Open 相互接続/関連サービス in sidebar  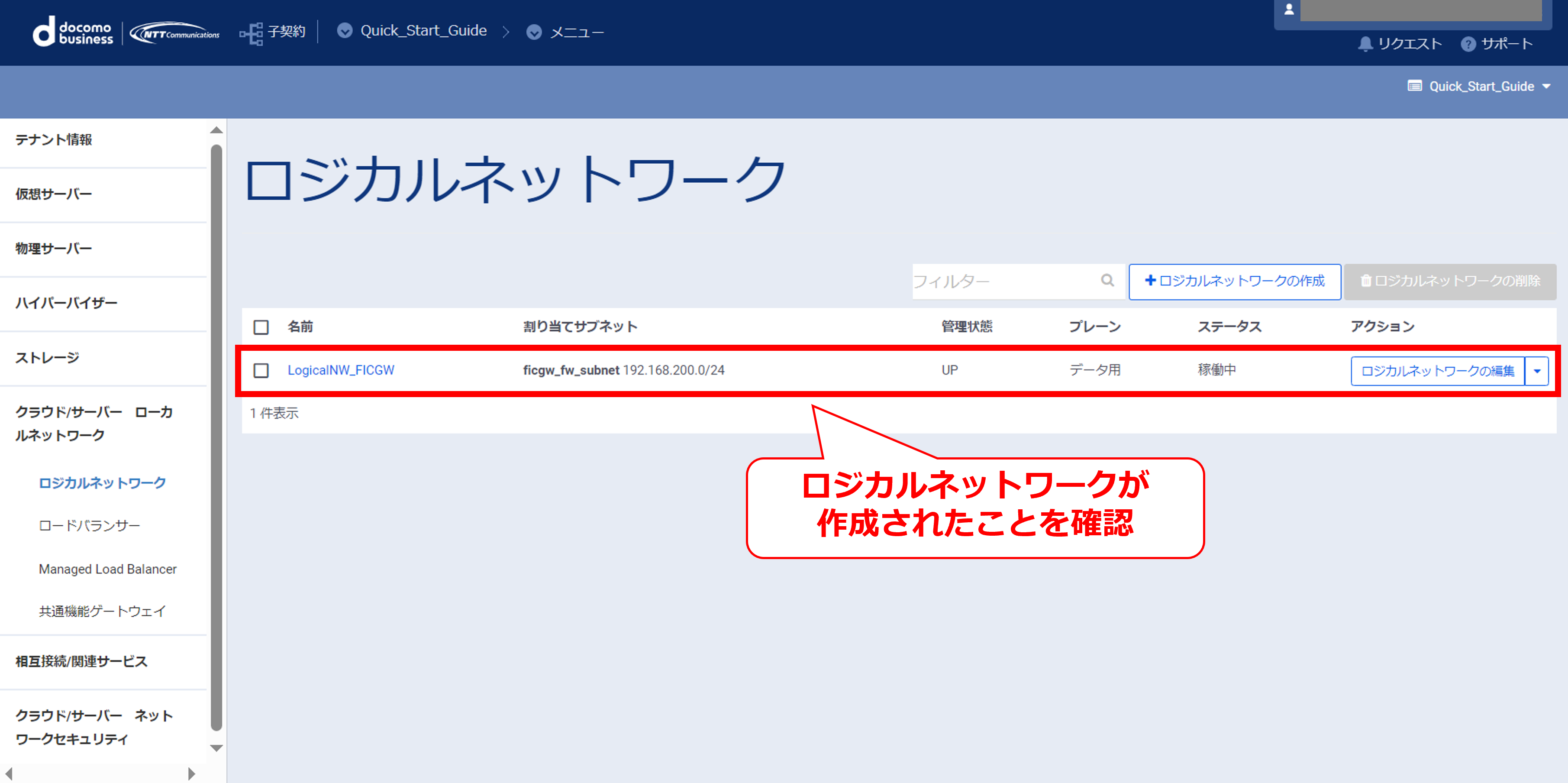(81, 661)
